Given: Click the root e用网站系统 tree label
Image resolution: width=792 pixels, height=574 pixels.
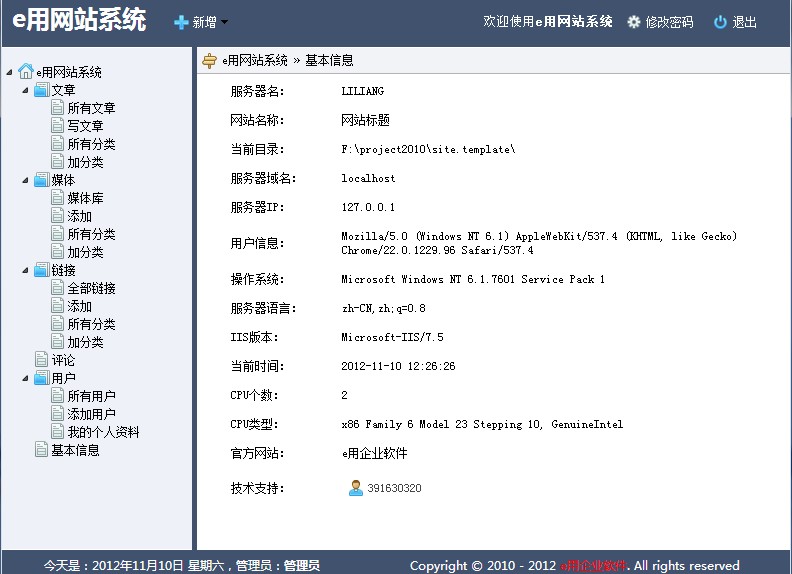Looking at the screenshot, I should pyautogui.click(x=69, y=72).
